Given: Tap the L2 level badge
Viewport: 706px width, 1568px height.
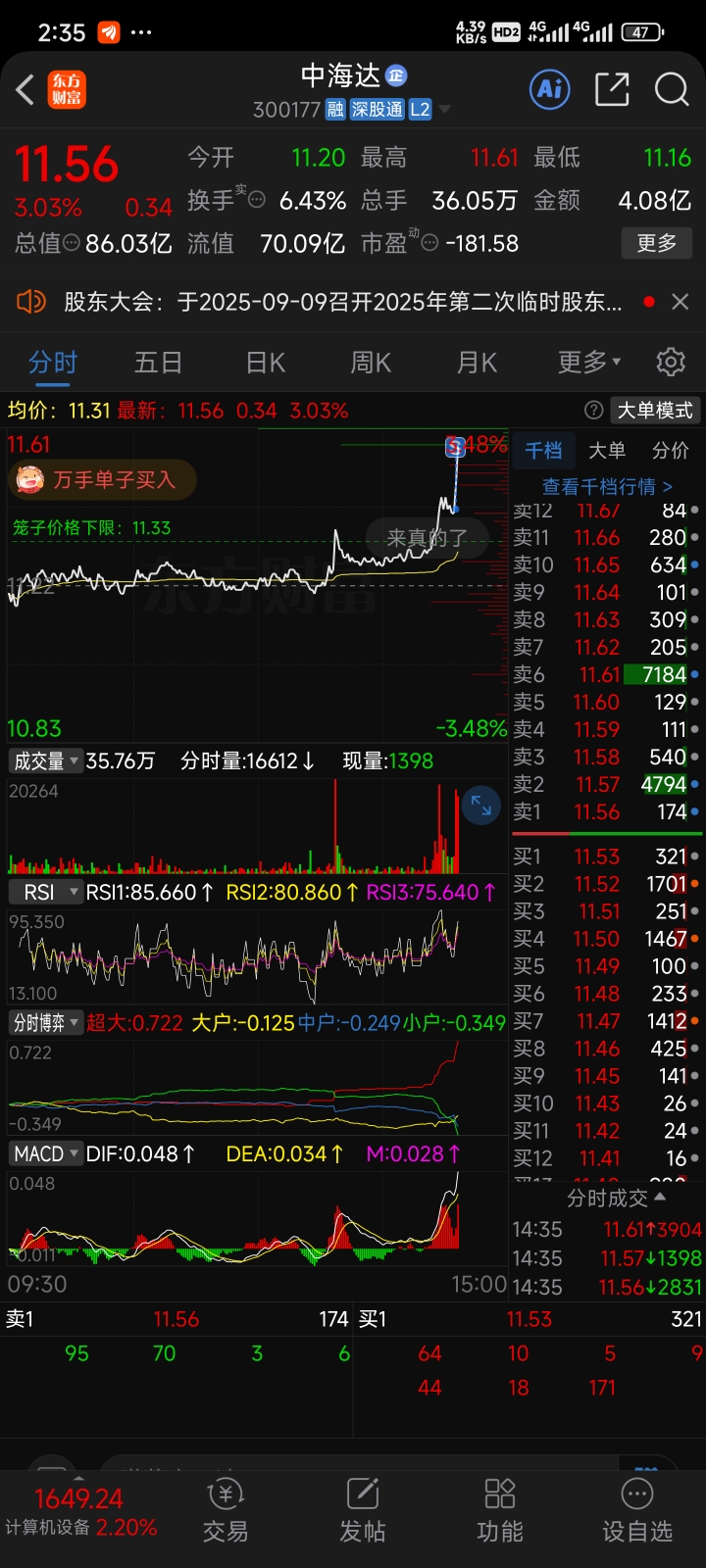Looking at the screenshot, I should click(x=420, y=109).
